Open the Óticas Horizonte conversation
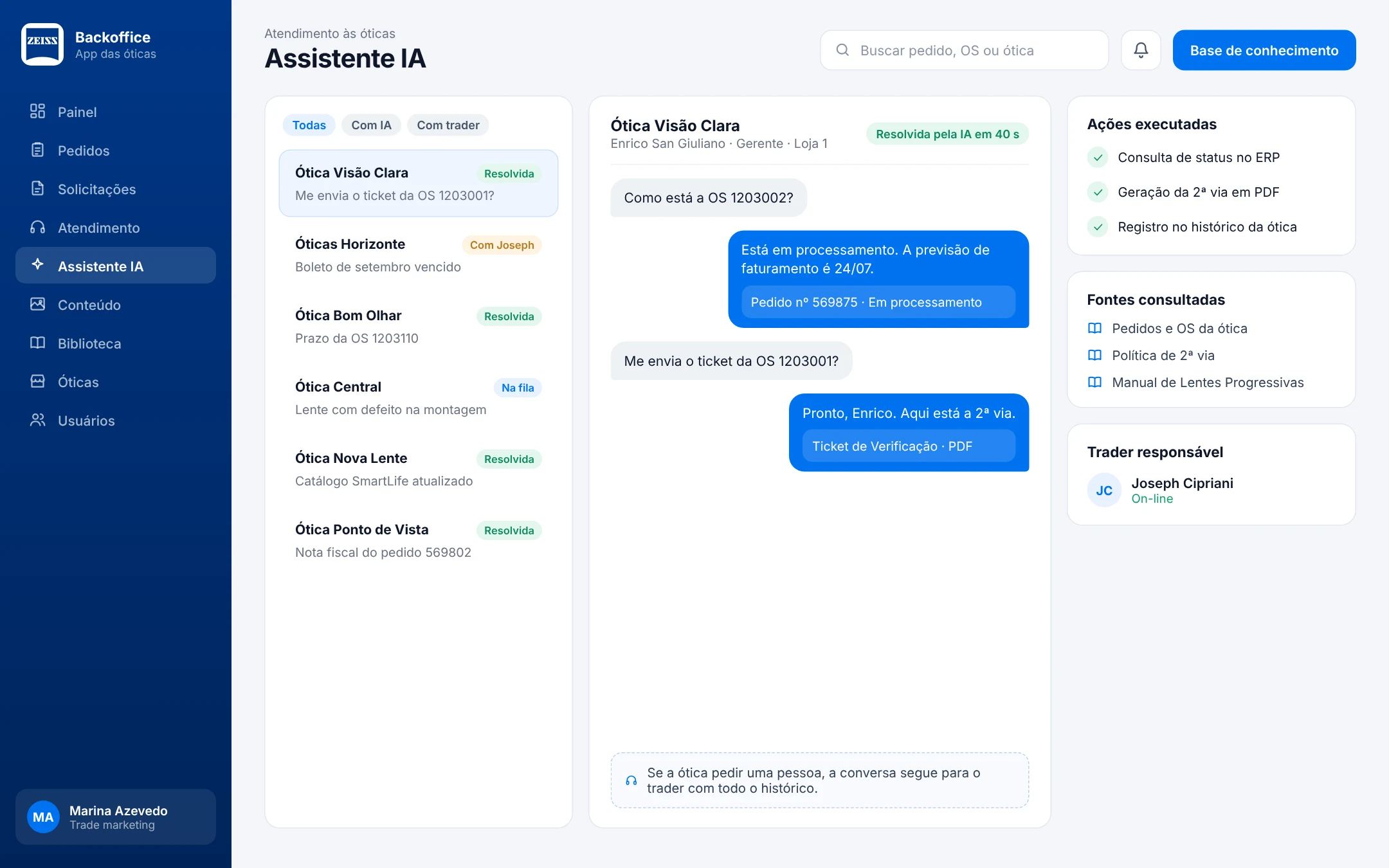This screenshot has height=868, width=1389. point(419,255)
